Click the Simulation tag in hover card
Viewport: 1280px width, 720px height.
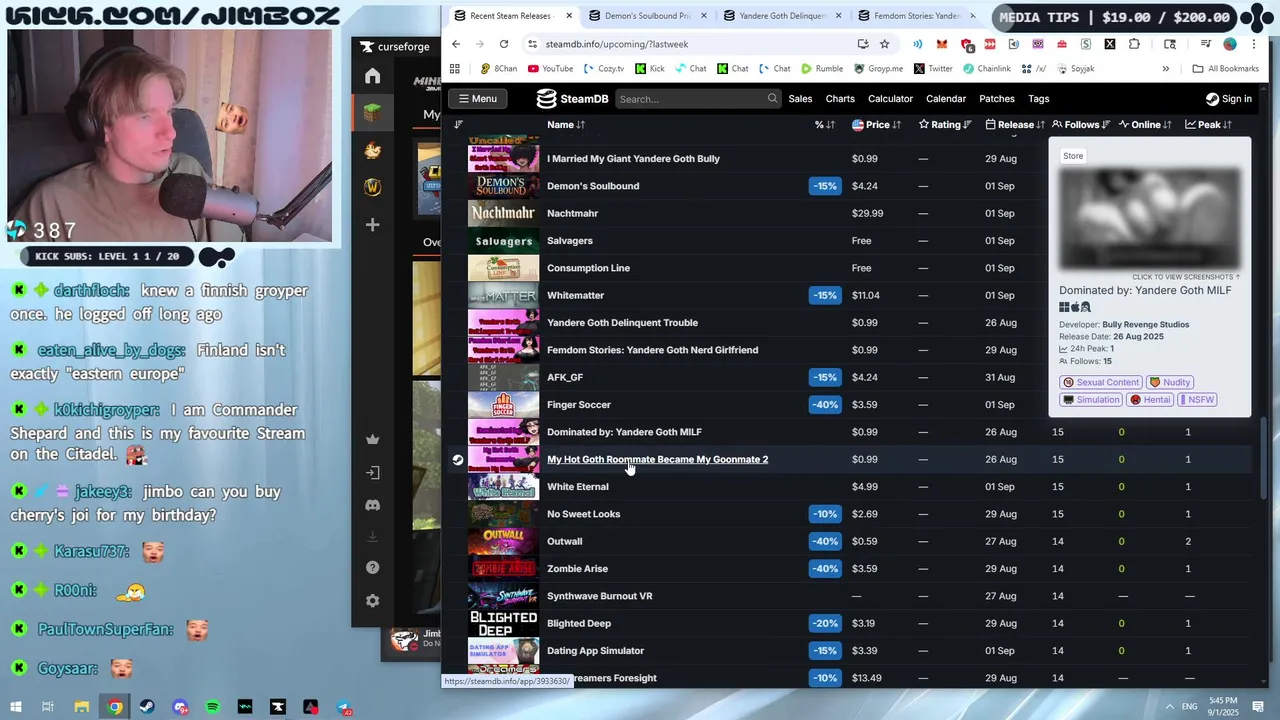[1091, 399]
